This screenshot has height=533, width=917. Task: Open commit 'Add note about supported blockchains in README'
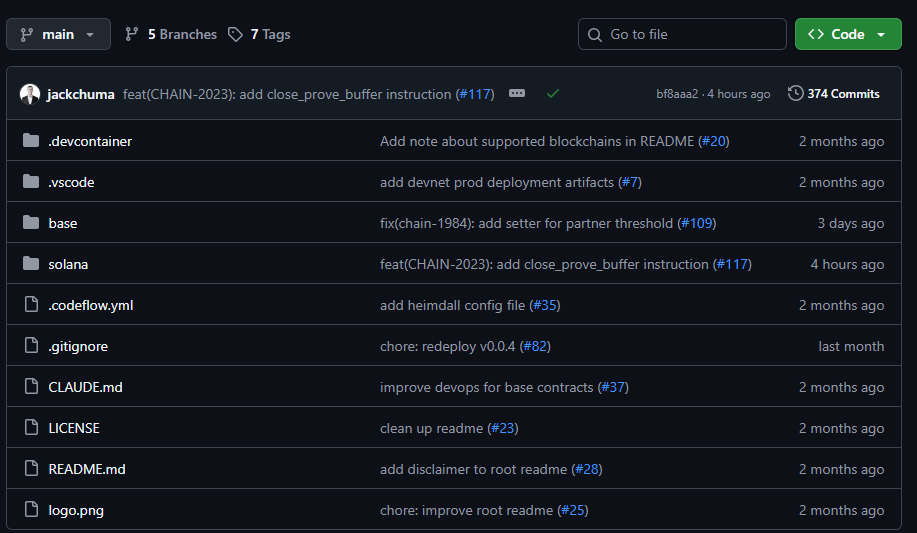pyautogui.click(x=537, y=142)
